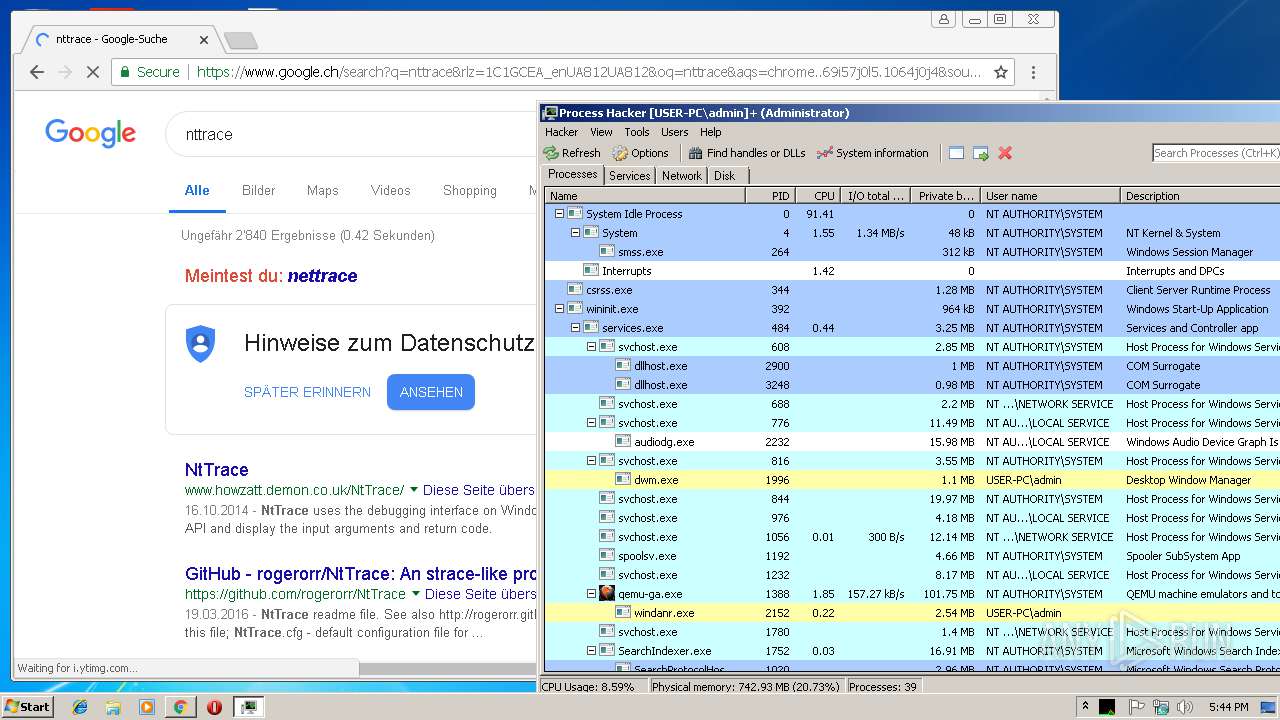The image size is (1280, 720).
Task: Open the View menu
Action: [x=601, y=132]
